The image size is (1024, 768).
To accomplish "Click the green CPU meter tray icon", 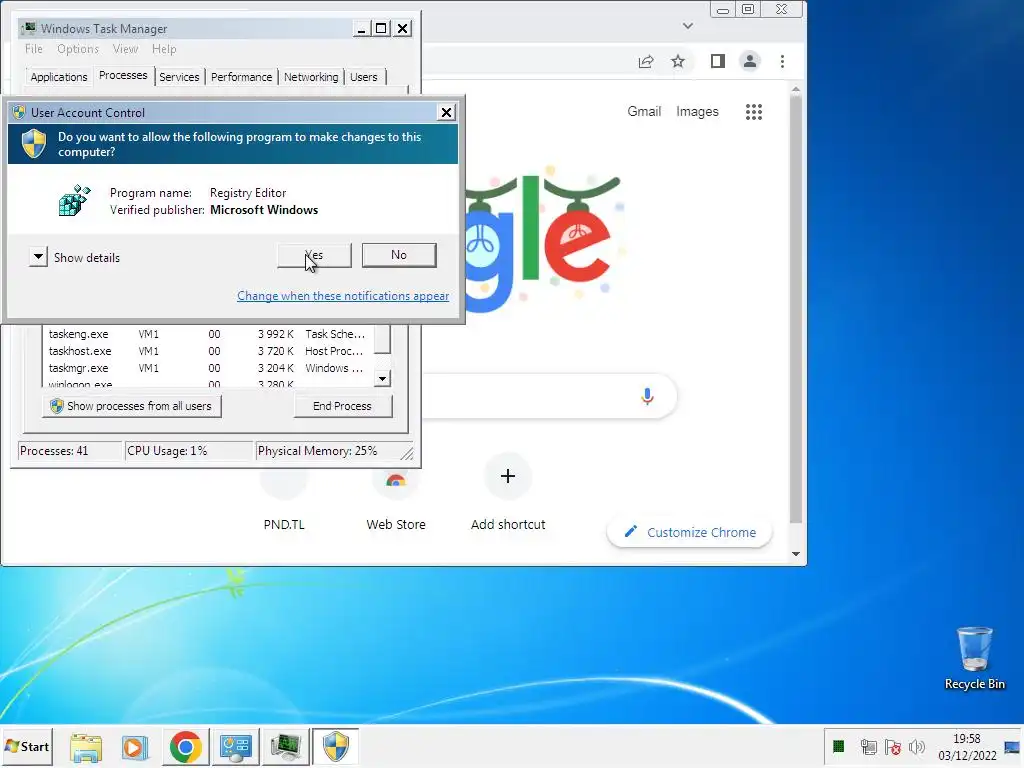I will coord(839,746).
